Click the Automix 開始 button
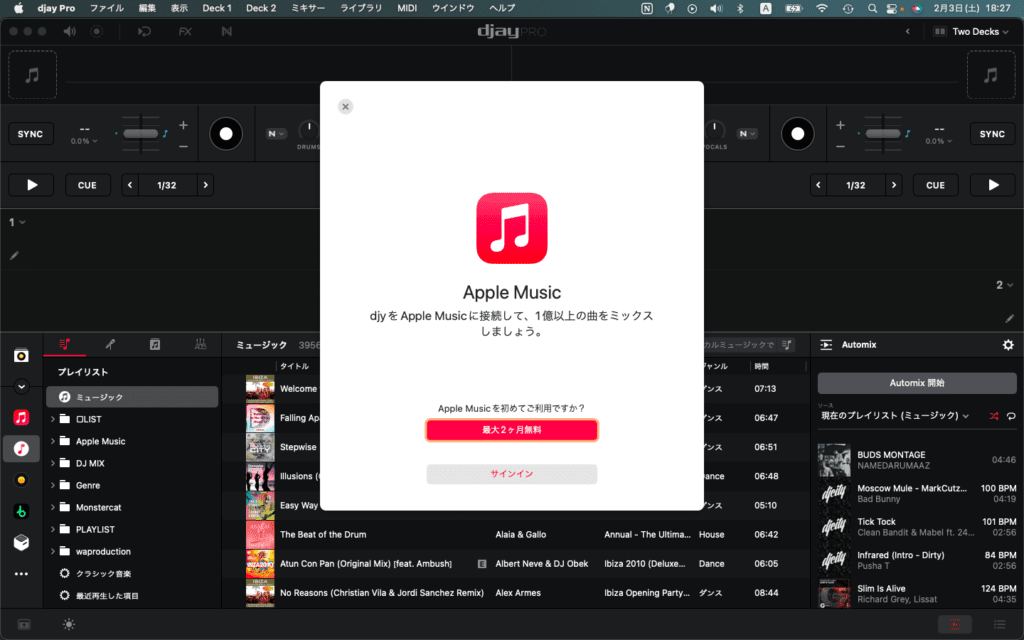This screenshot has height=640, width=1024. click(917, 383)
